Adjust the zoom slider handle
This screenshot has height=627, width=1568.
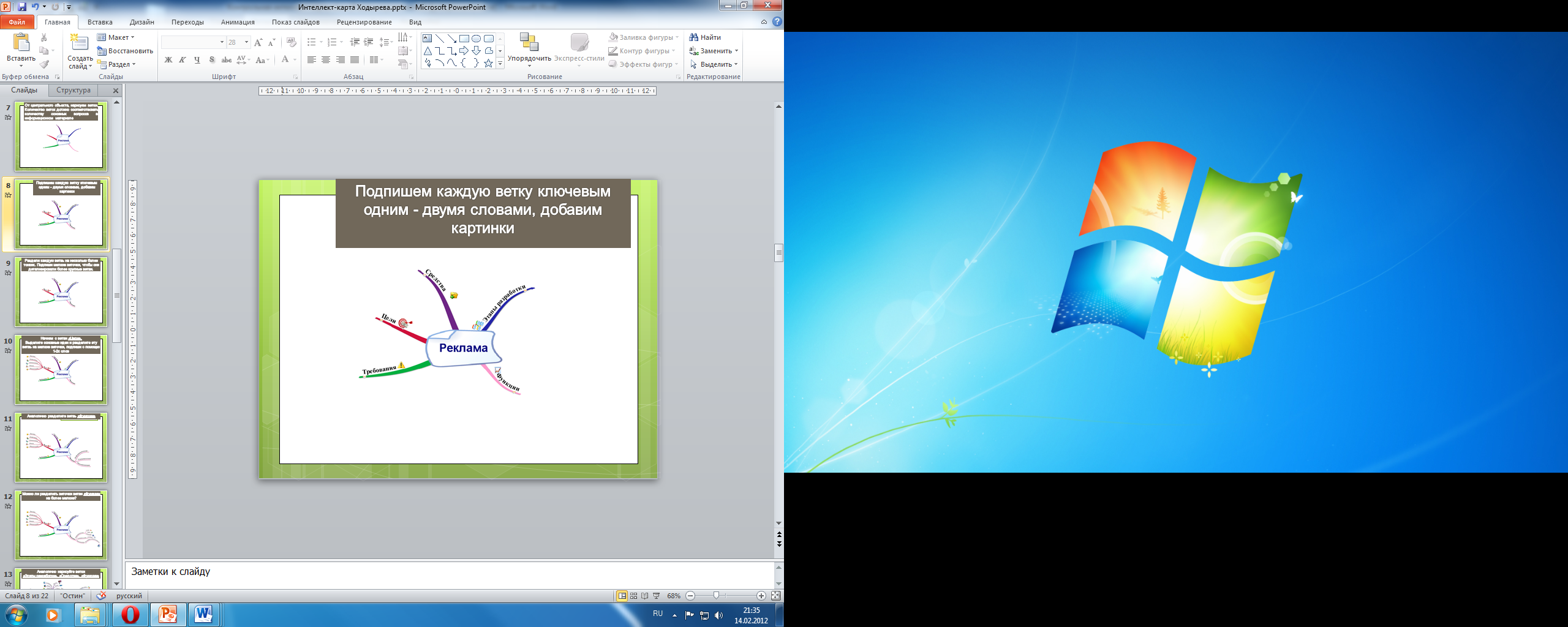pos(716,596)
